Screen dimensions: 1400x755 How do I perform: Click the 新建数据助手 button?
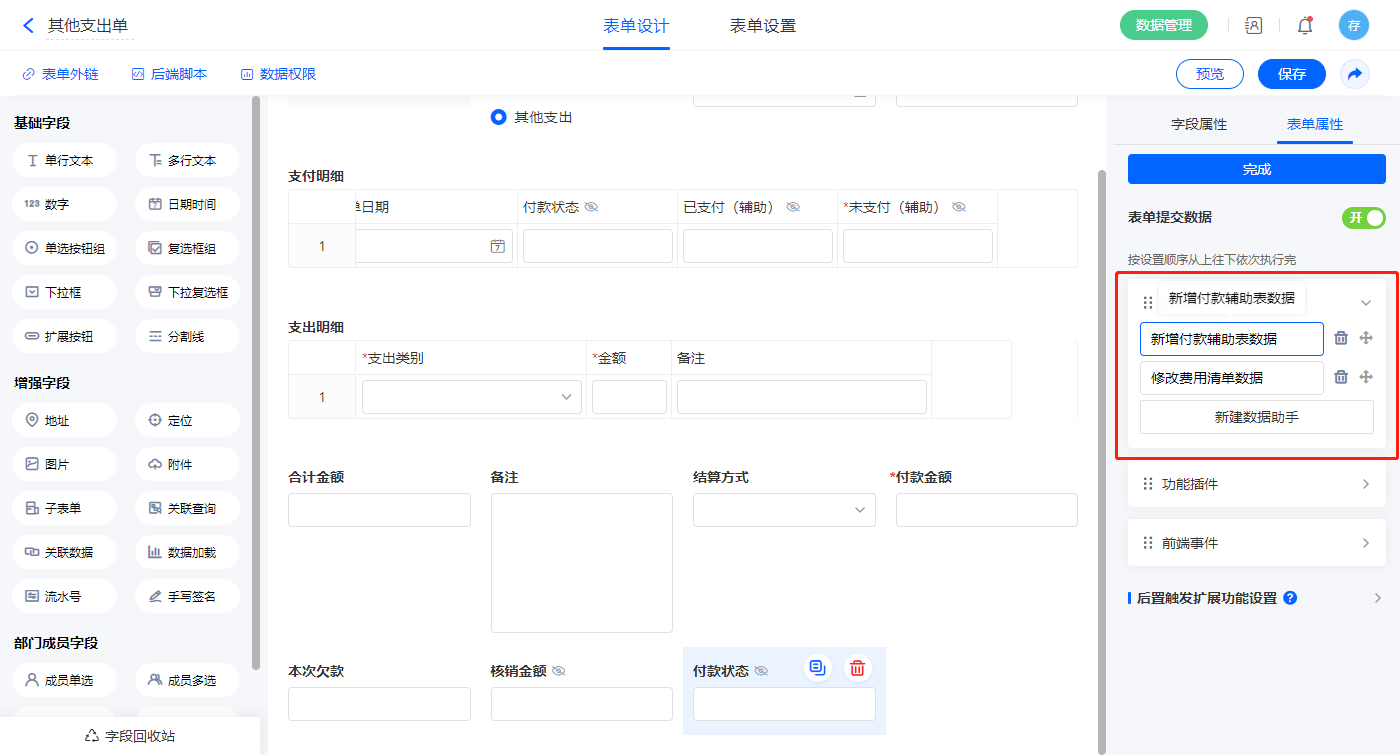tap(1256, 417)
